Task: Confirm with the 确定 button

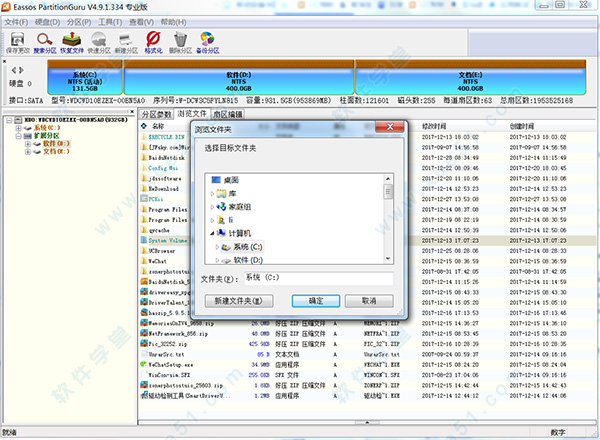Action: (x=316, y=301)
